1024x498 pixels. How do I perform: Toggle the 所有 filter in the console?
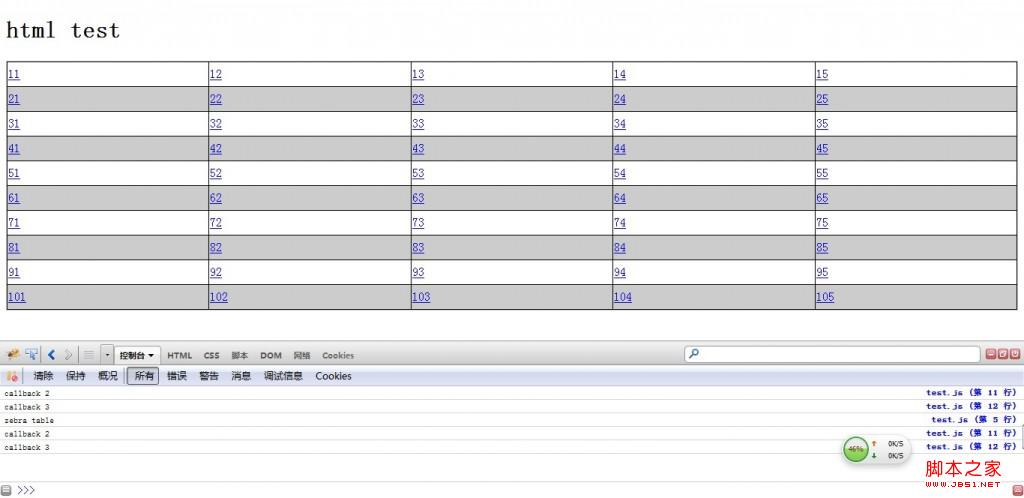143,377
